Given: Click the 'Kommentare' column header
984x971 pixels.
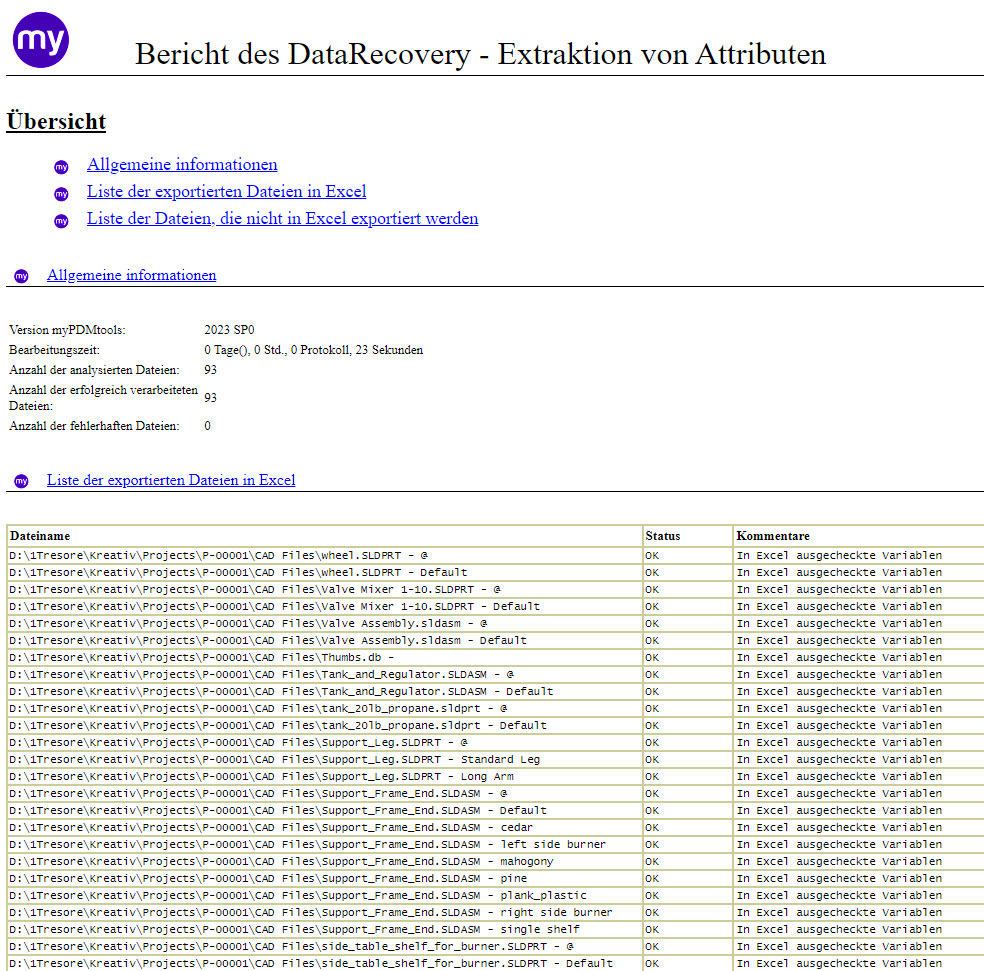Looking at the screenshot, I should point(773,536).
